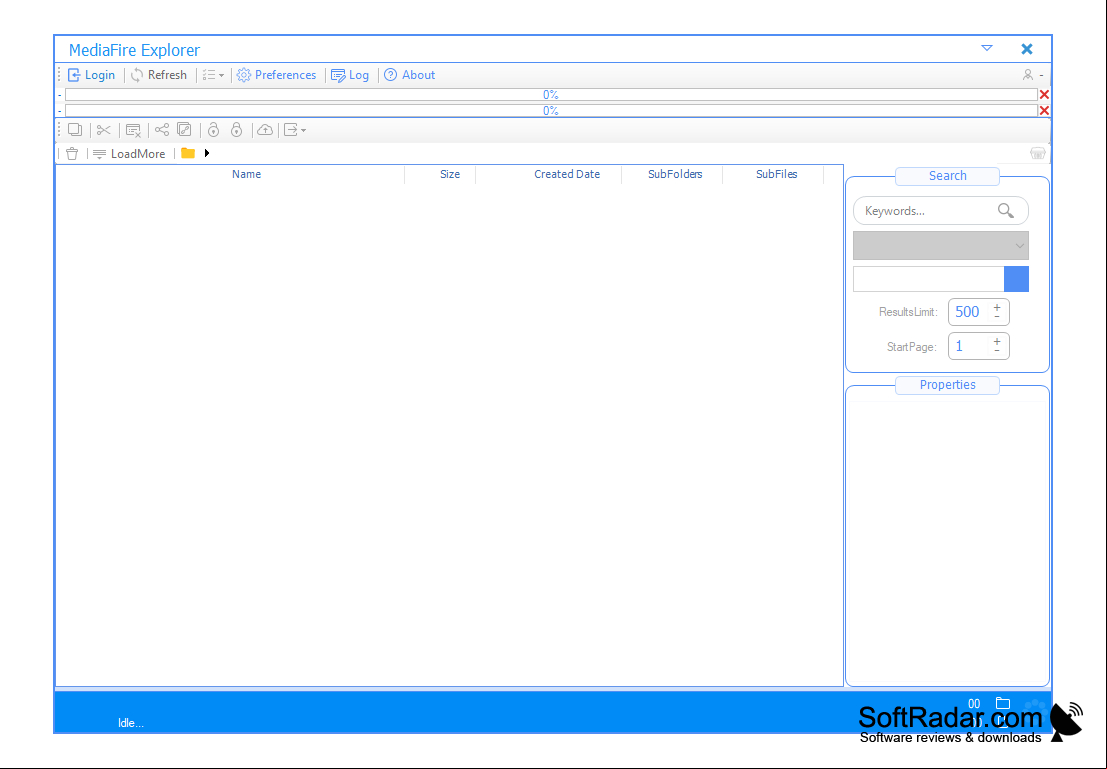Expand the black breadcrumb arrow
The height and width of the screenshot is (769, 1107).
pyautogui.click(x=207, y=153)
